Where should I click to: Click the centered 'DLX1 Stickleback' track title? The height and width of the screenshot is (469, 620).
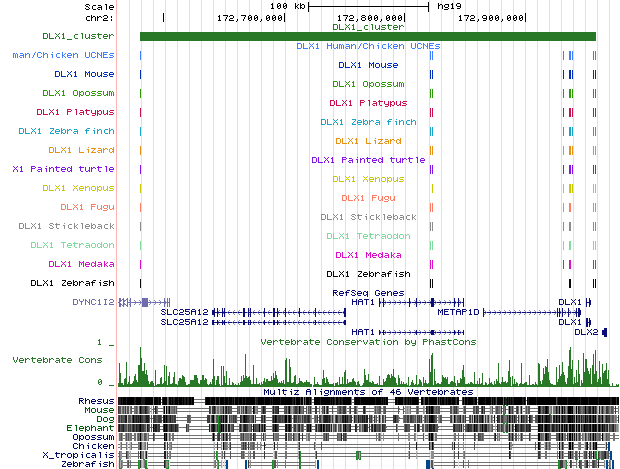click(367, 217)
